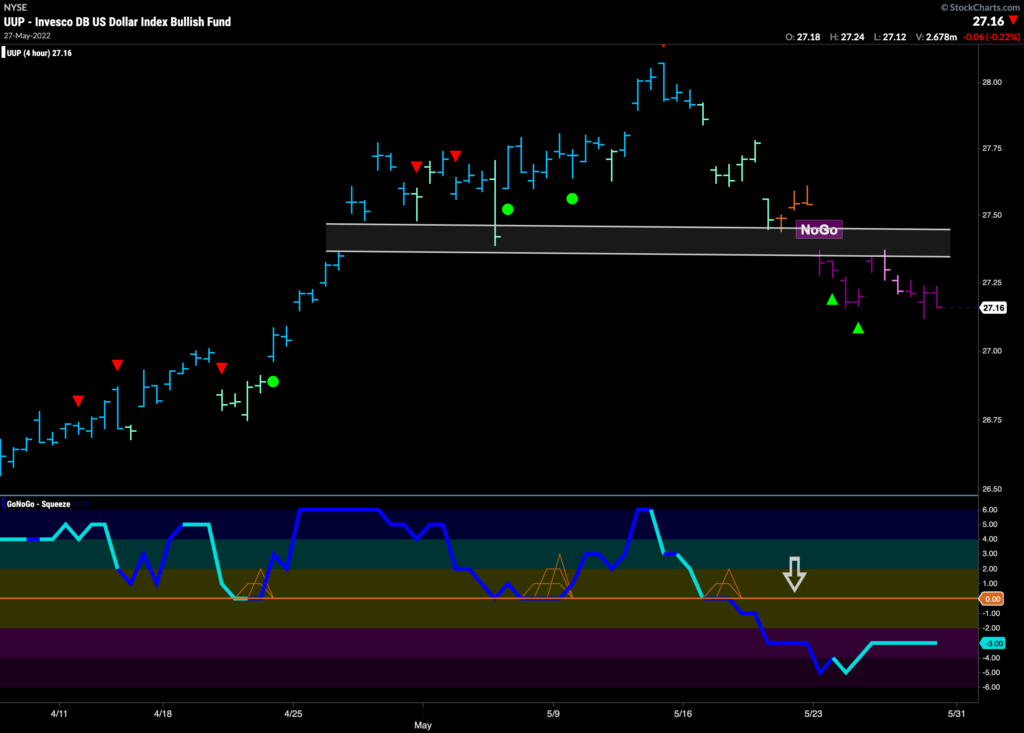Click the 27.16 current price tag on axis
This screenshot has width=1024, height=733.
tap(993, 308)
